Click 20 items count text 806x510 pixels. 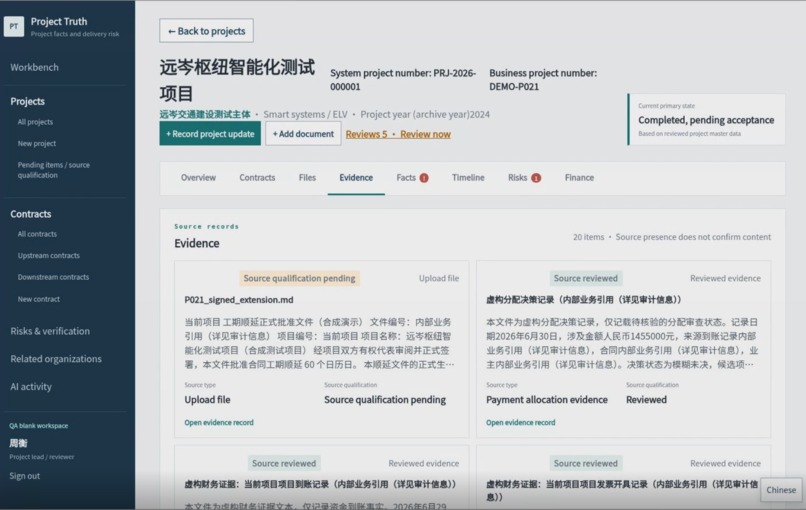tap(589, 237)
